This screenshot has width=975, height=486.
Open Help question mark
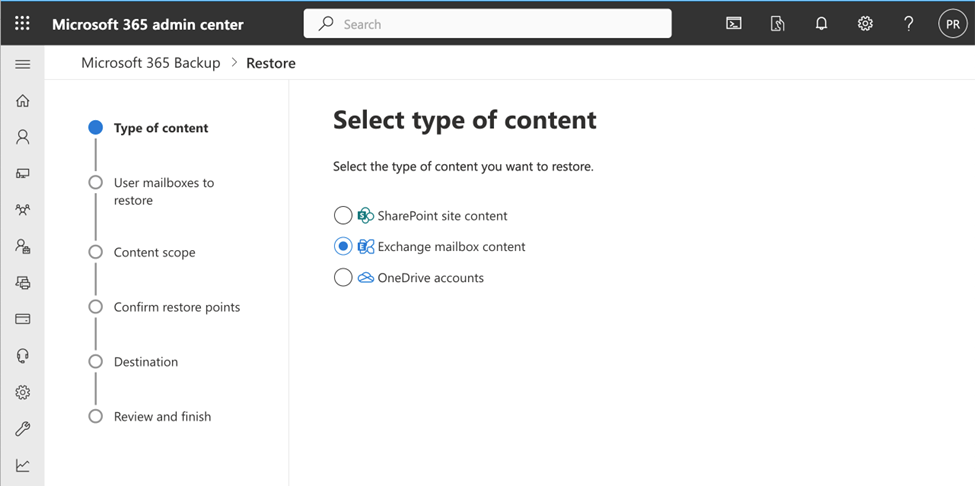click(x=908, y=24)
